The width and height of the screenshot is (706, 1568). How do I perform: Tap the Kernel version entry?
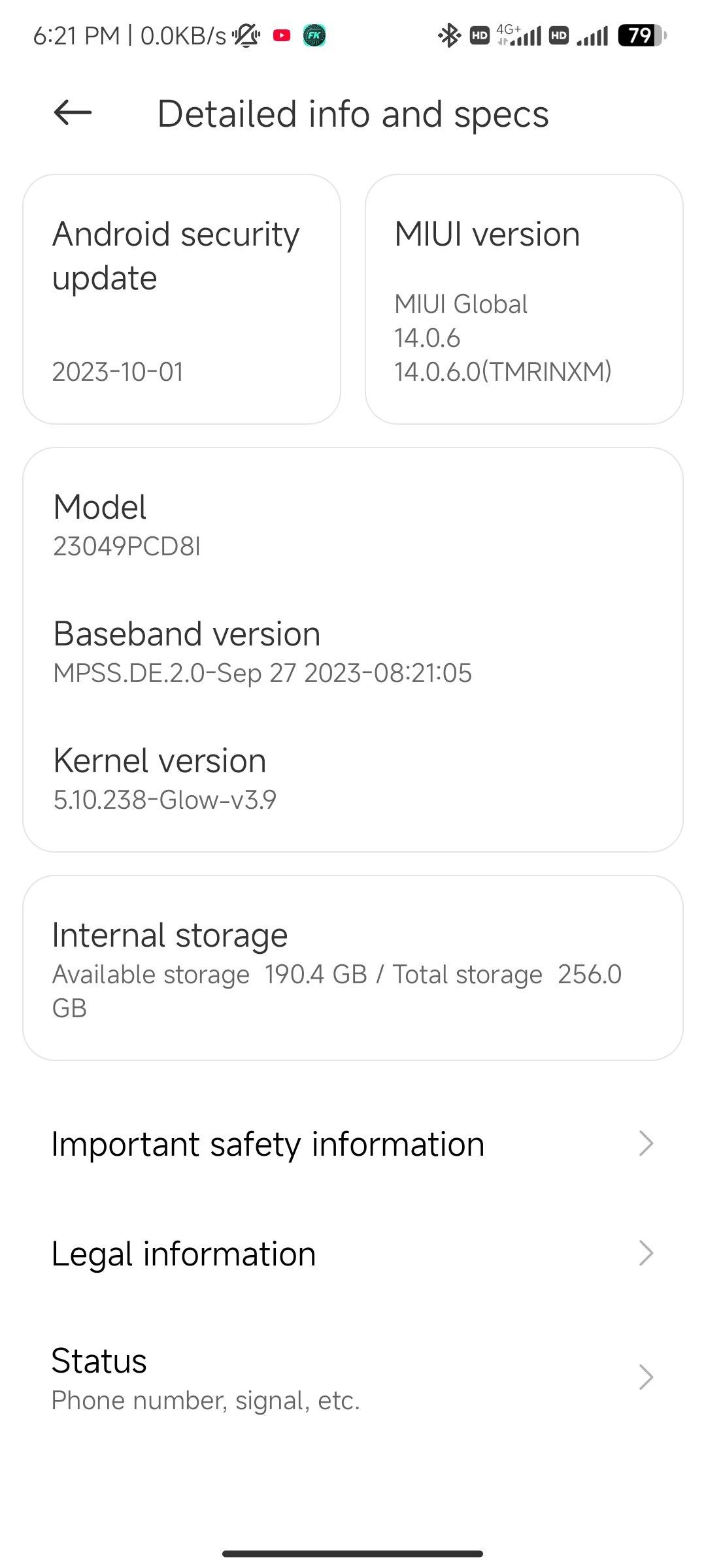tap(163, 777)
